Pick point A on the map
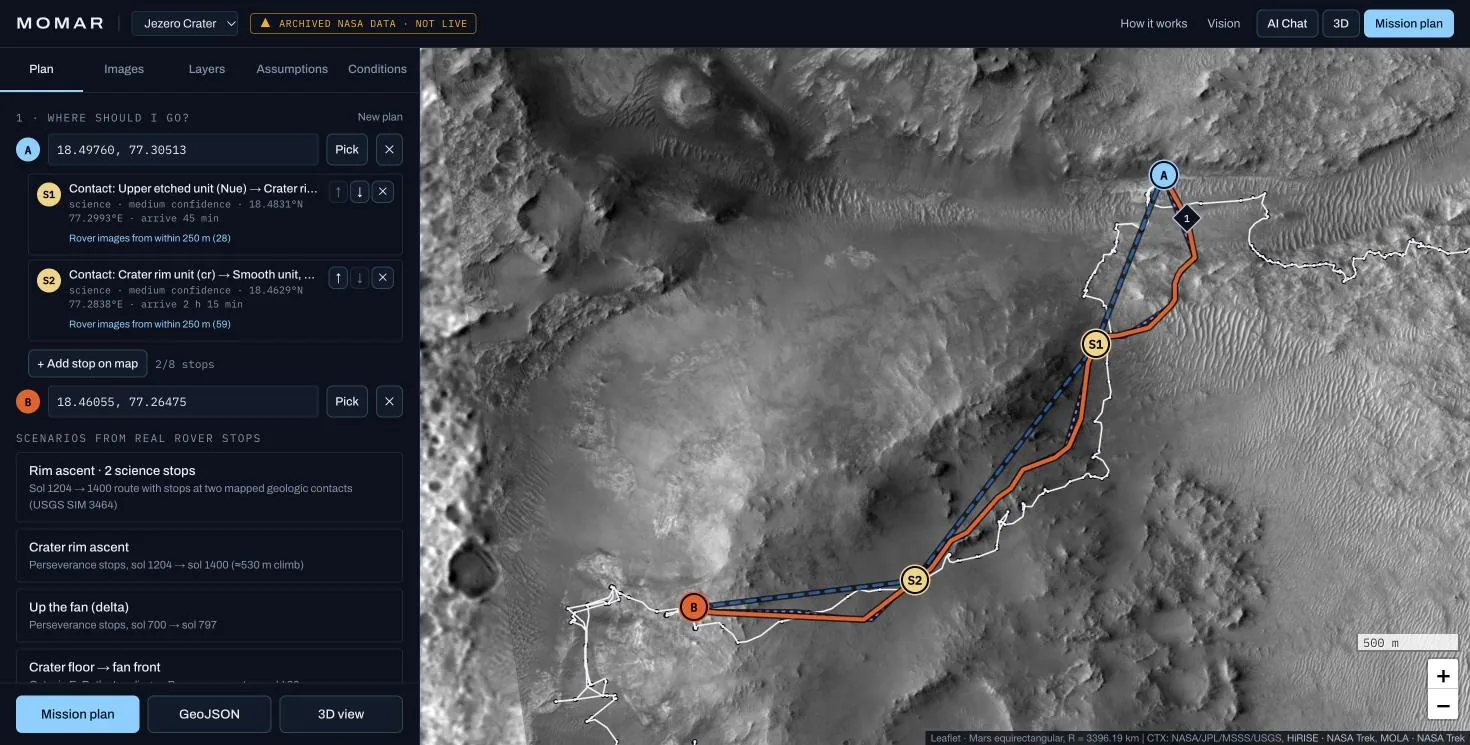 pos(347,150)
